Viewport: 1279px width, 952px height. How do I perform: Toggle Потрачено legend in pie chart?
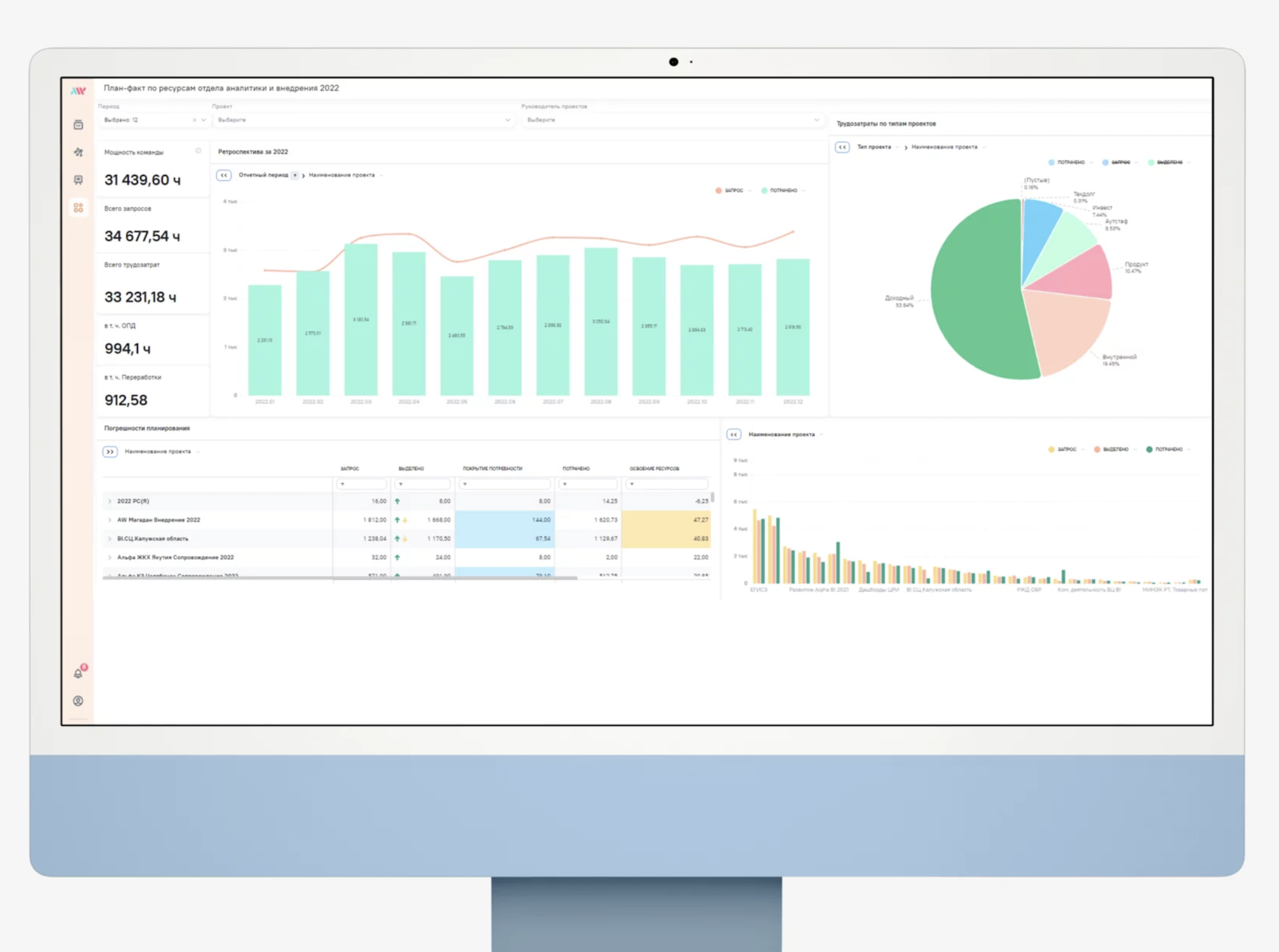(x=1067, y=162)
